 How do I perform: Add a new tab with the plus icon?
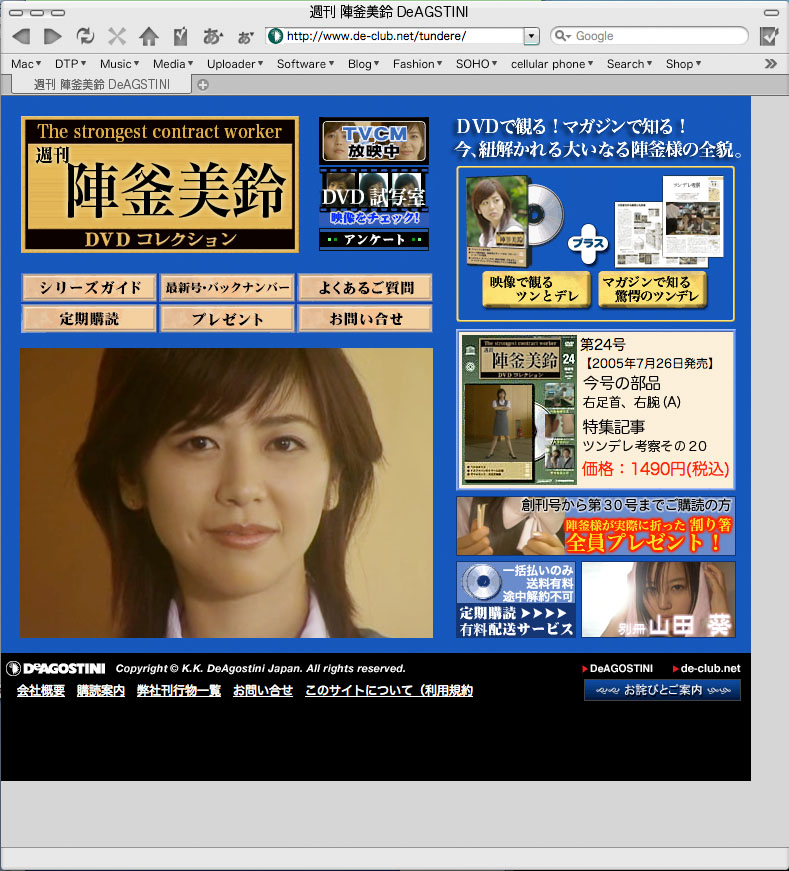203,85
